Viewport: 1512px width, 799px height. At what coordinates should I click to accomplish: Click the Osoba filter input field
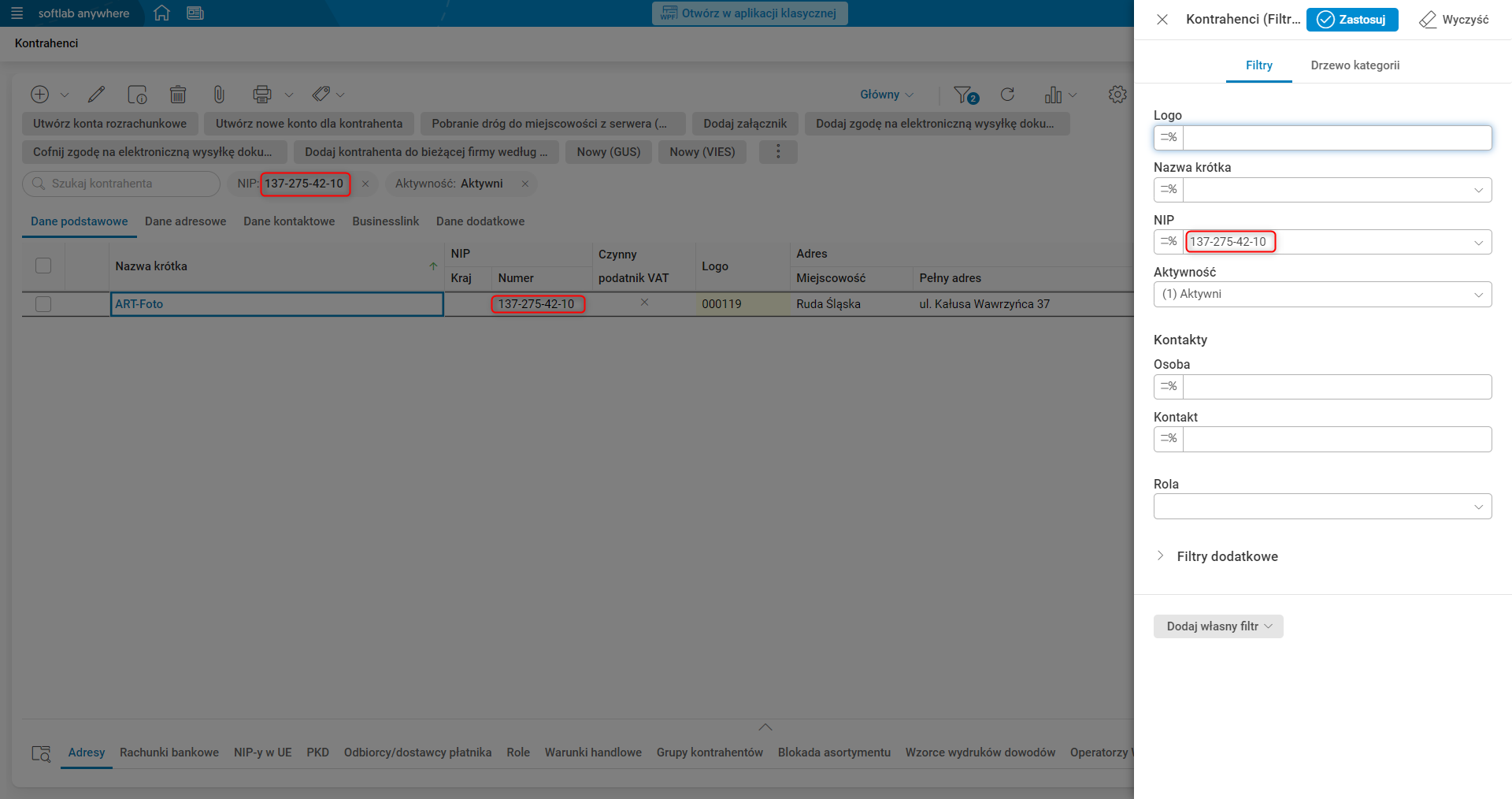coord(1337,387)
